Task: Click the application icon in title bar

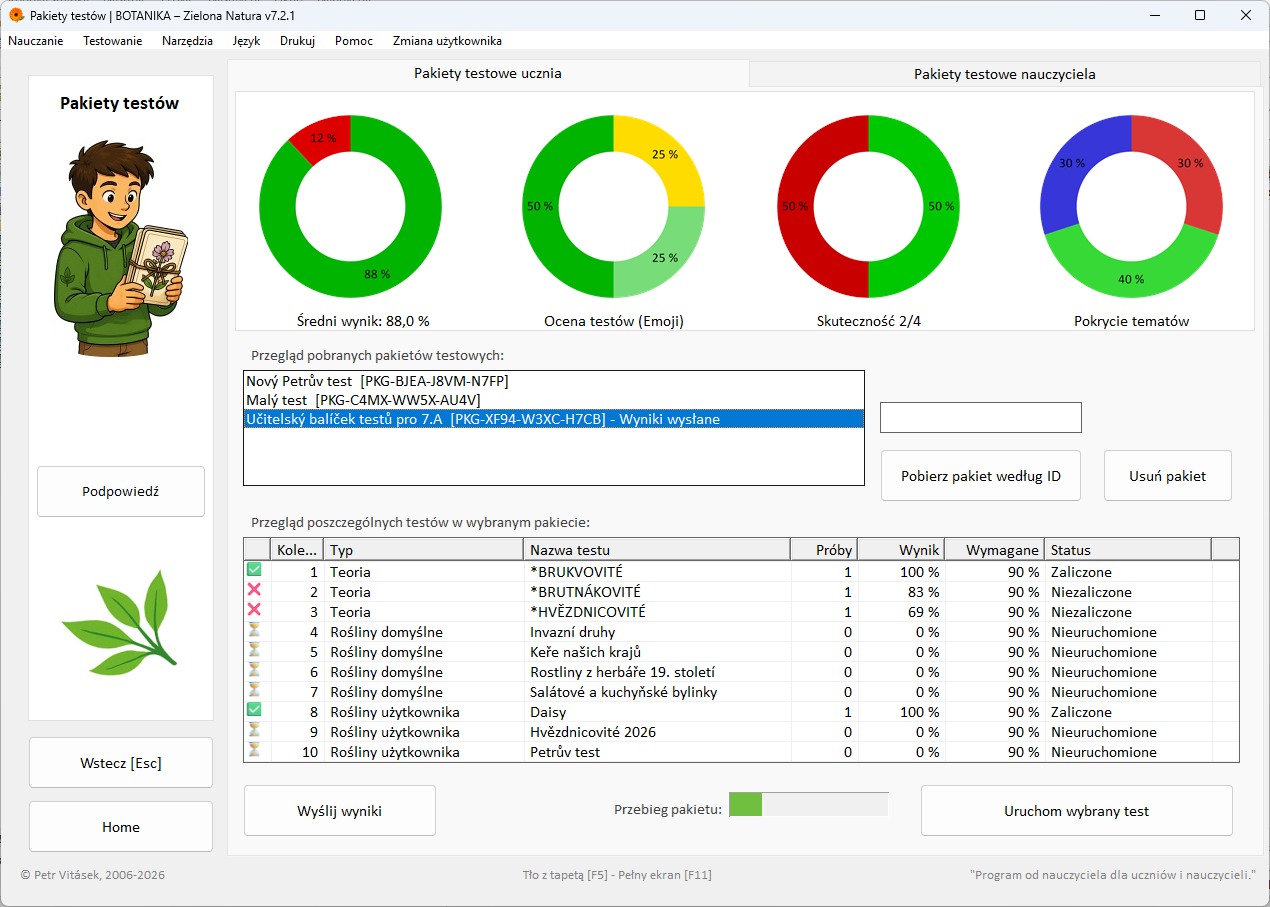Action: click(x=16, y=15)
